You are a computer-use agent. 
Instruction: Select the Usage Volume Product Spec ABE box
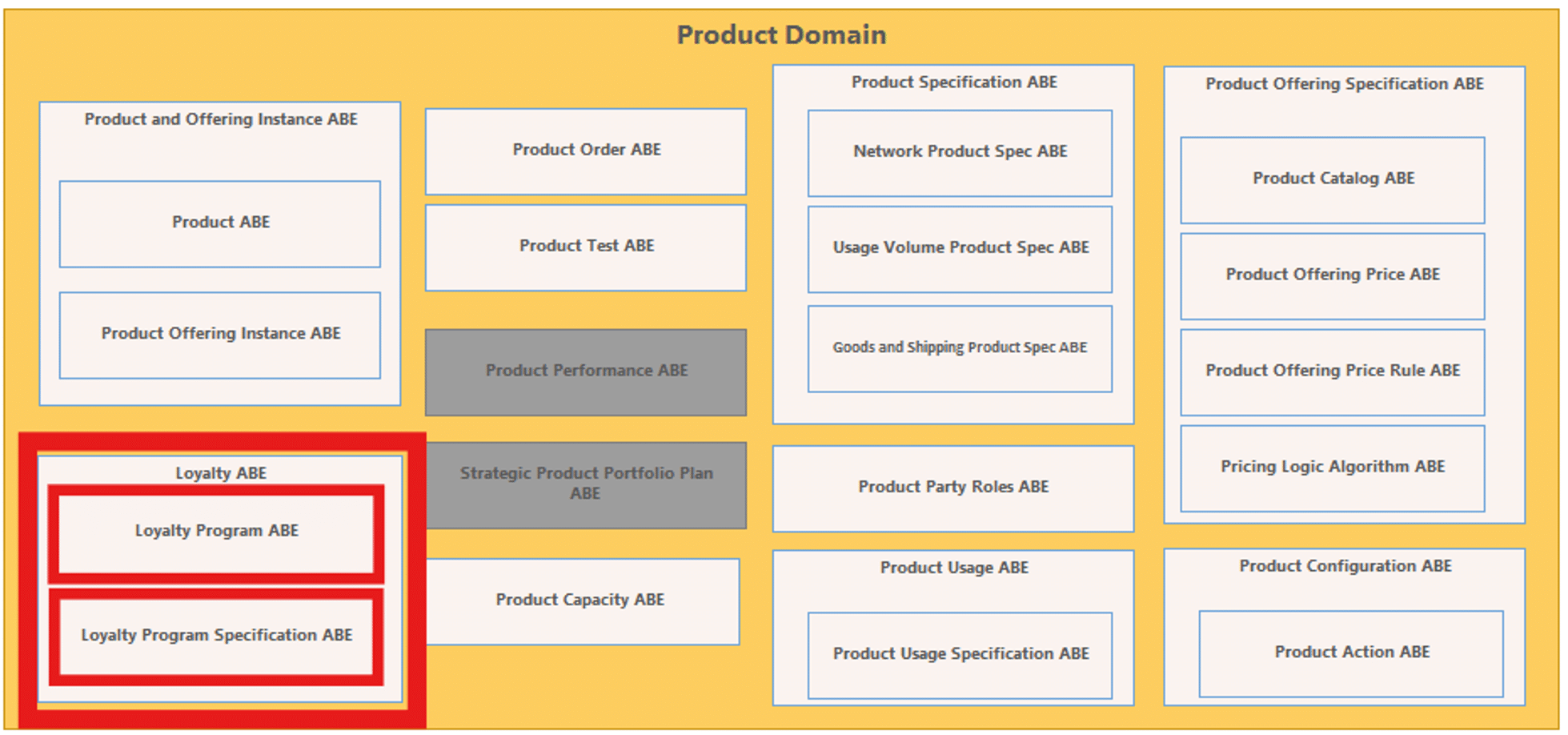[x=960, y=249]
